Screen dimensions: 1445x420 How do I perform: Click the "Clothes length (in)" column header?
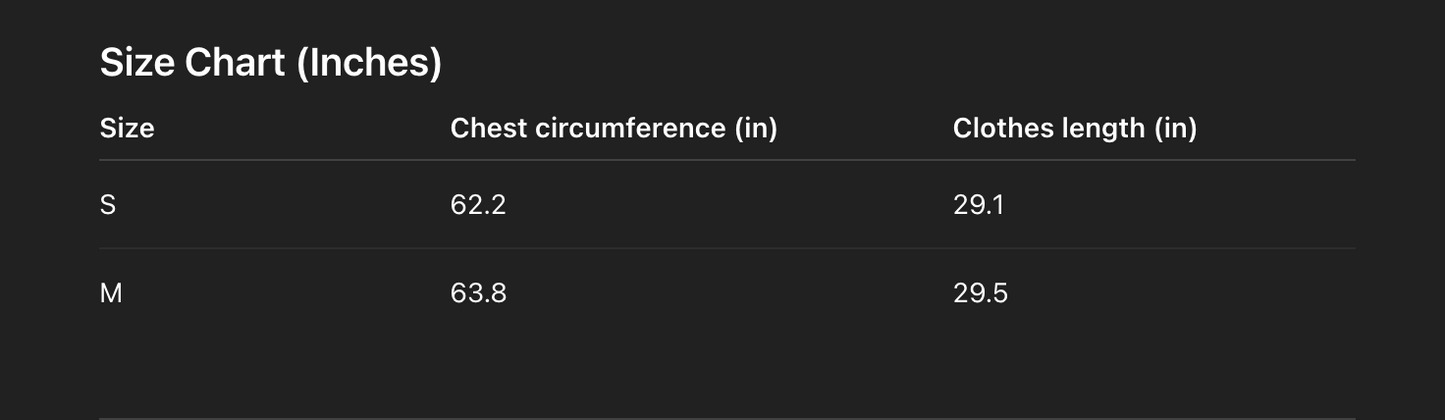[1074, 128]
